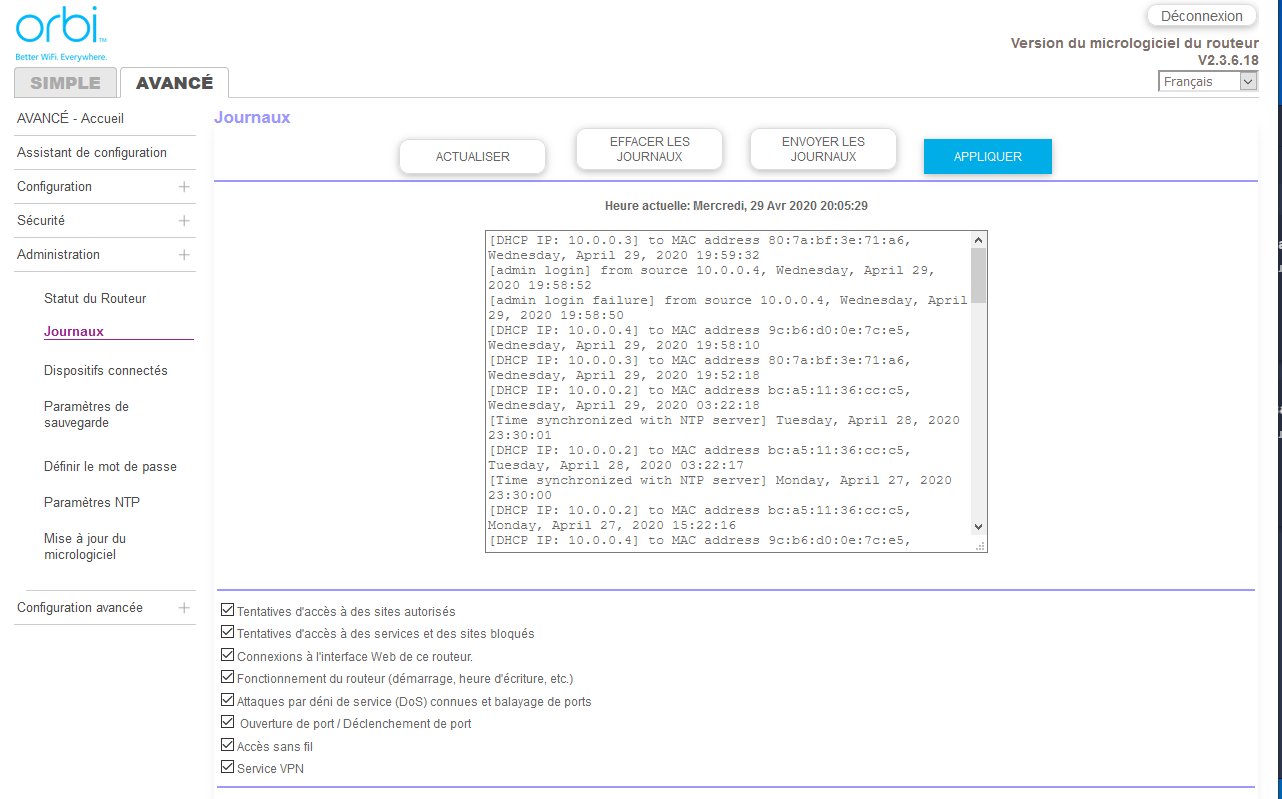Click the log textarea resize handle
Viewport: 1282px width, 799px height.
point(980,546)
